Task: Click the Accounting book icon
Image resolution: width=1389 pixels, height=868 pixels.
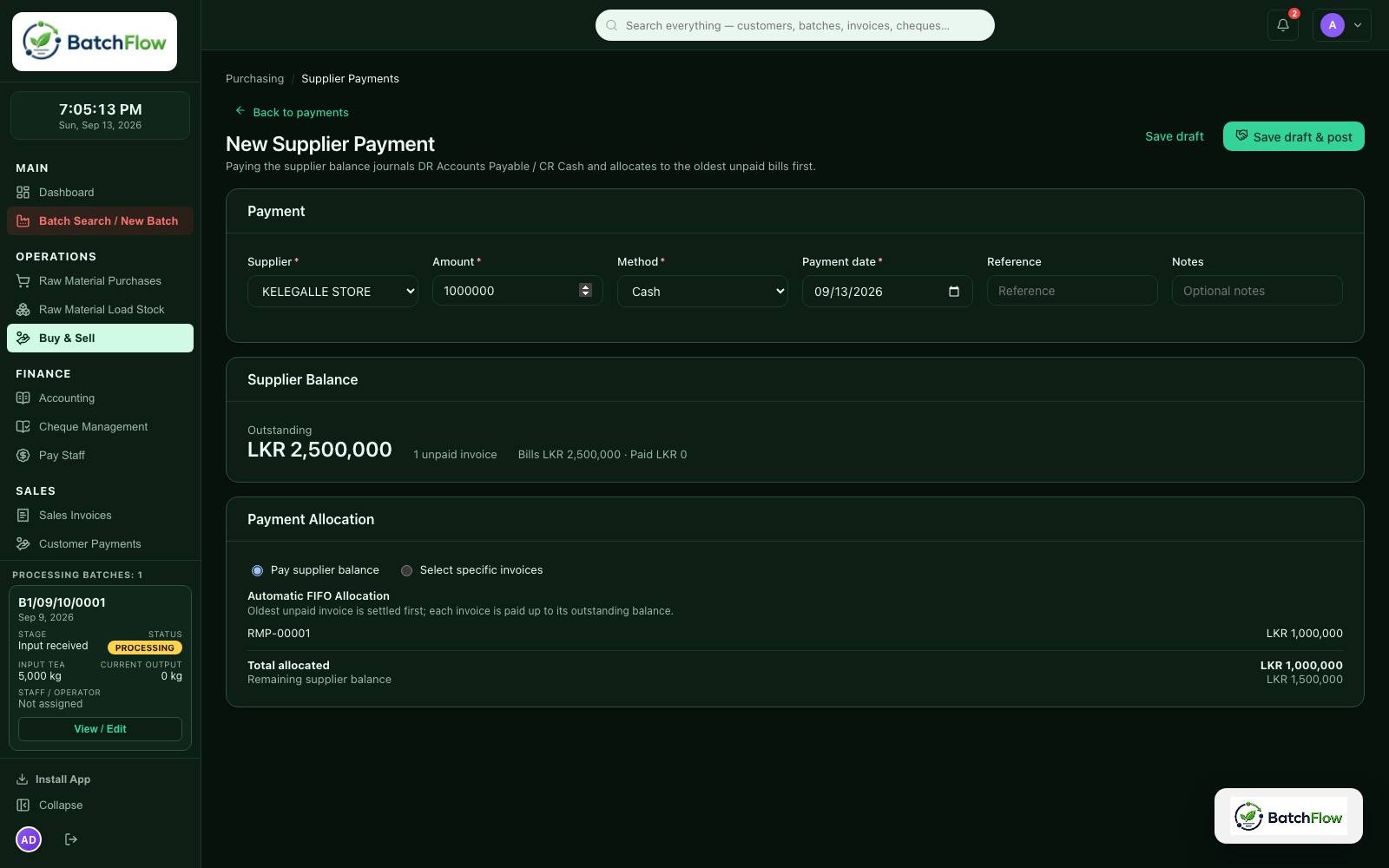Action: 23,398
